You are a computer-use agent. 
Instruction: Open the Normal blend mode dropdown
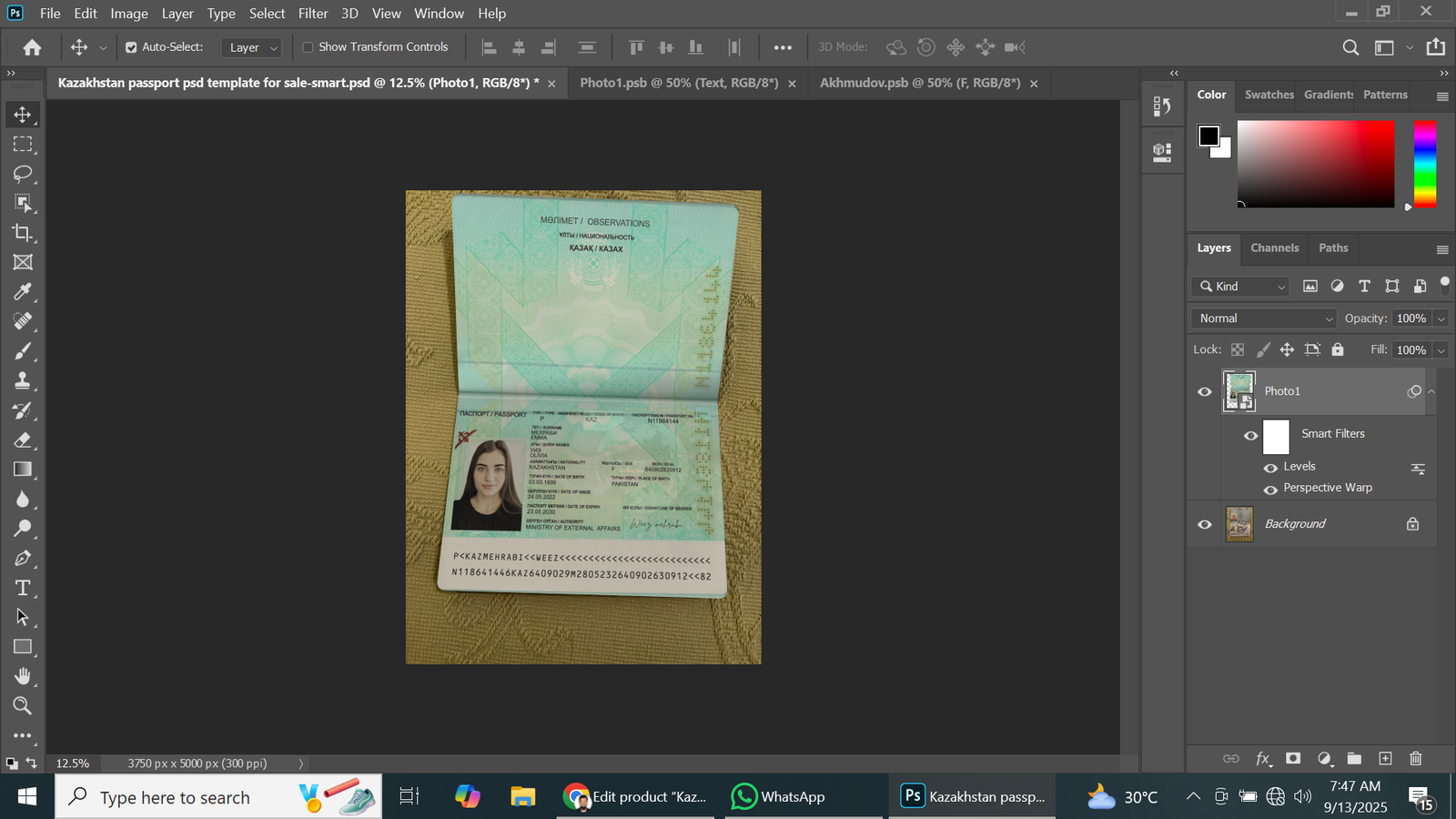(x=1265, y=318)
